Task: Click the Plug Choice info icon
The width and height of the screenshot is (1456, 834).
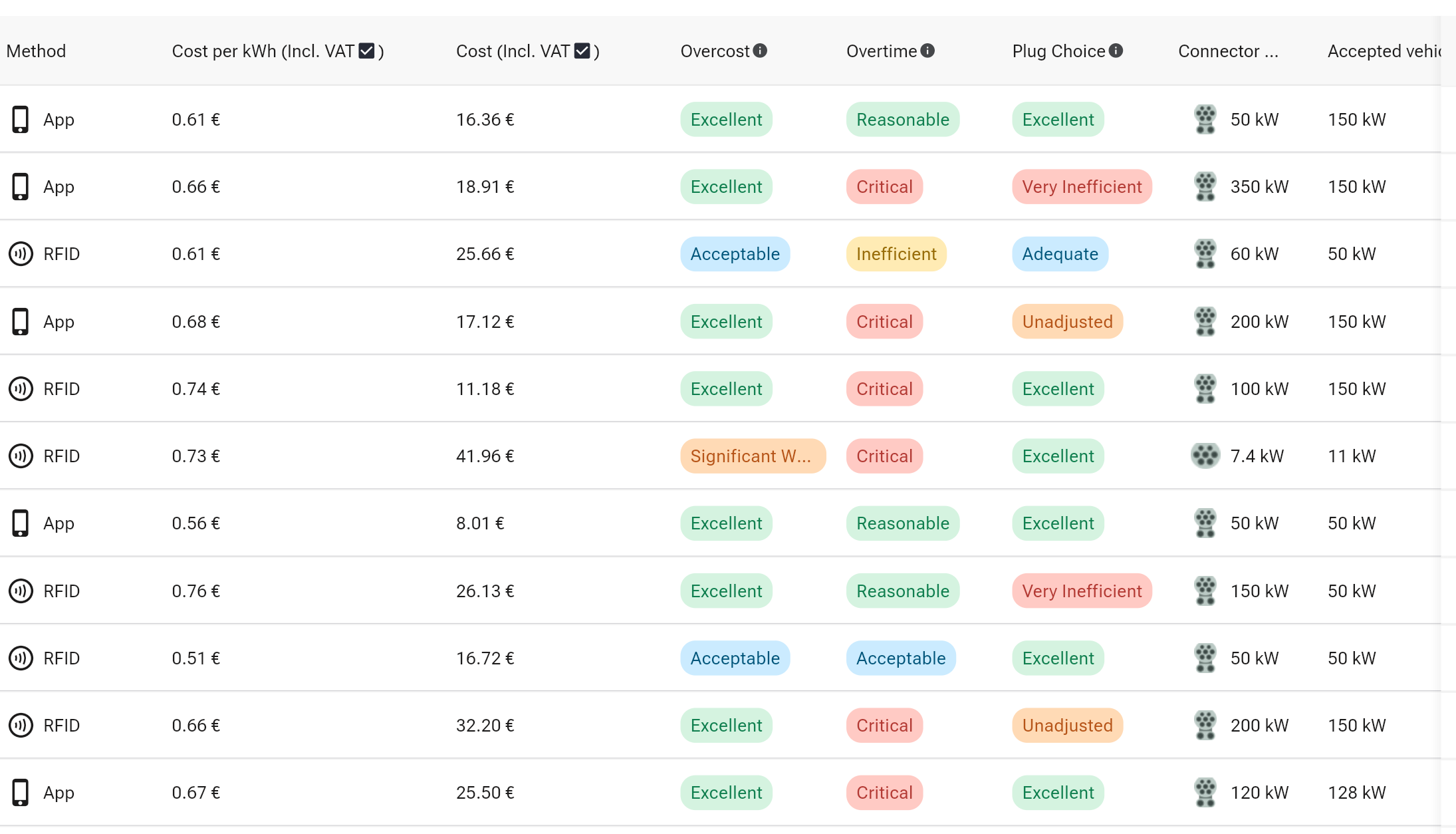Action: pyautogui.click(x=1116, y=51)
